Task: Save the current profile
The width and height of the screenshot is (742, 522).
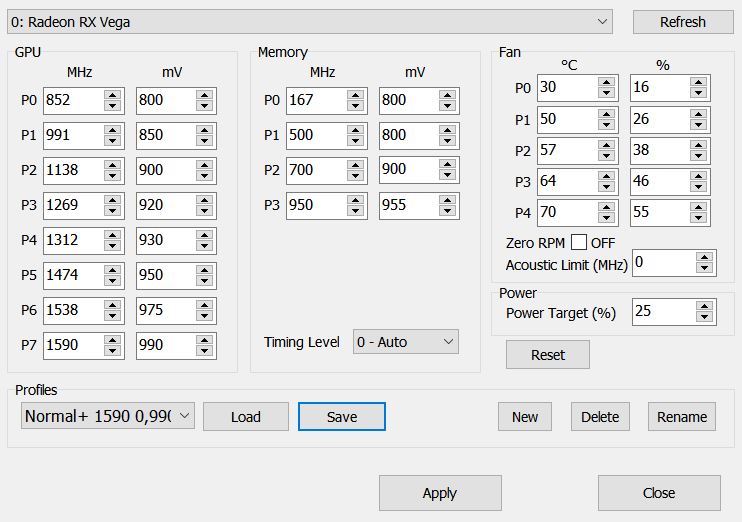Action: (x=342, y=416)
